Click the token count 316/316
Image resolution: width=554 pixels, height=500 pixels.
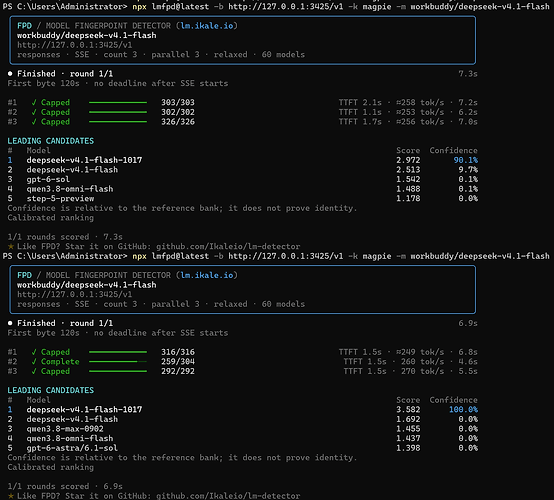coord(178,352)
